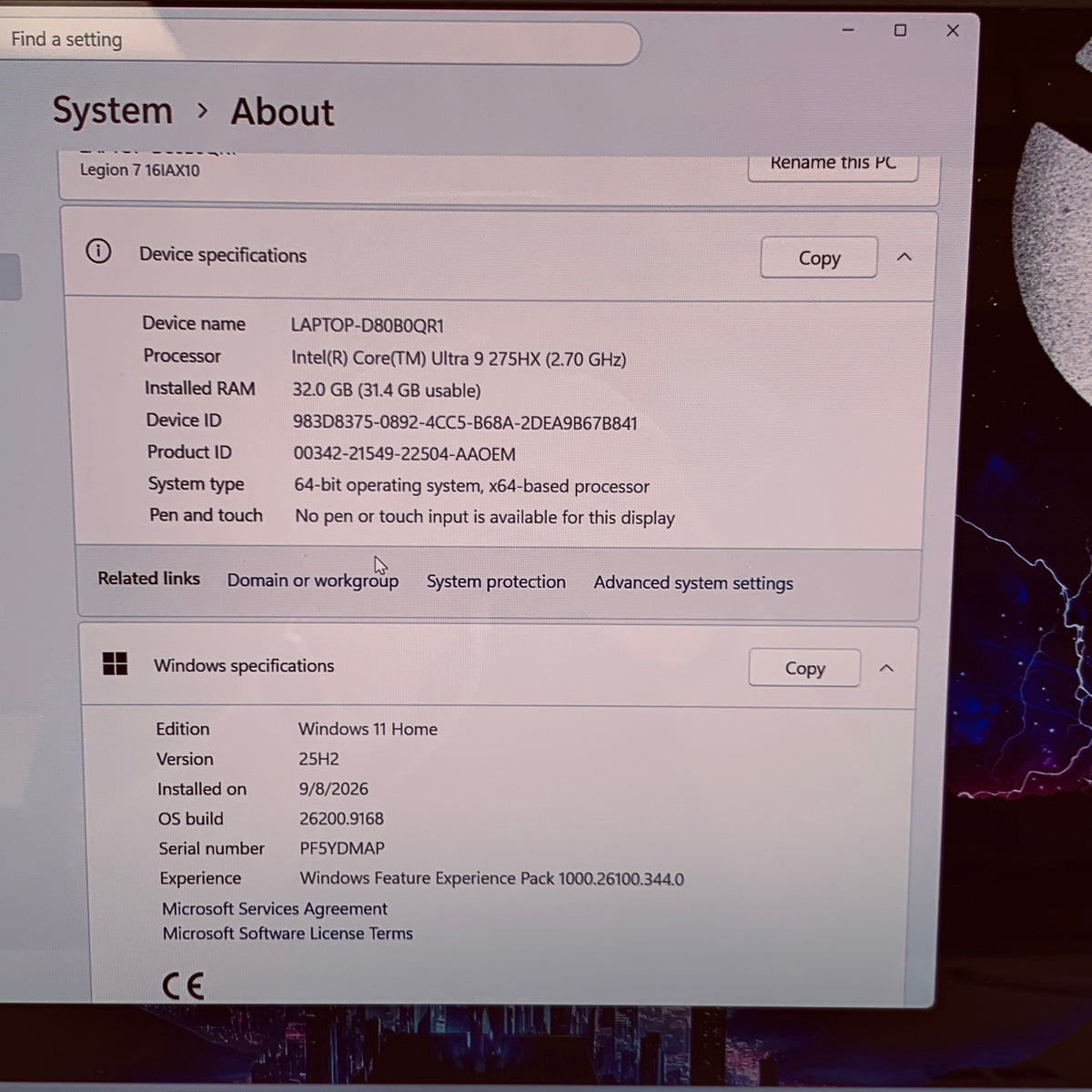This screenshot has width=1092, height=1092.
Task: Select the 32.0 GB installed RAM value
Action: click(387, 390)
